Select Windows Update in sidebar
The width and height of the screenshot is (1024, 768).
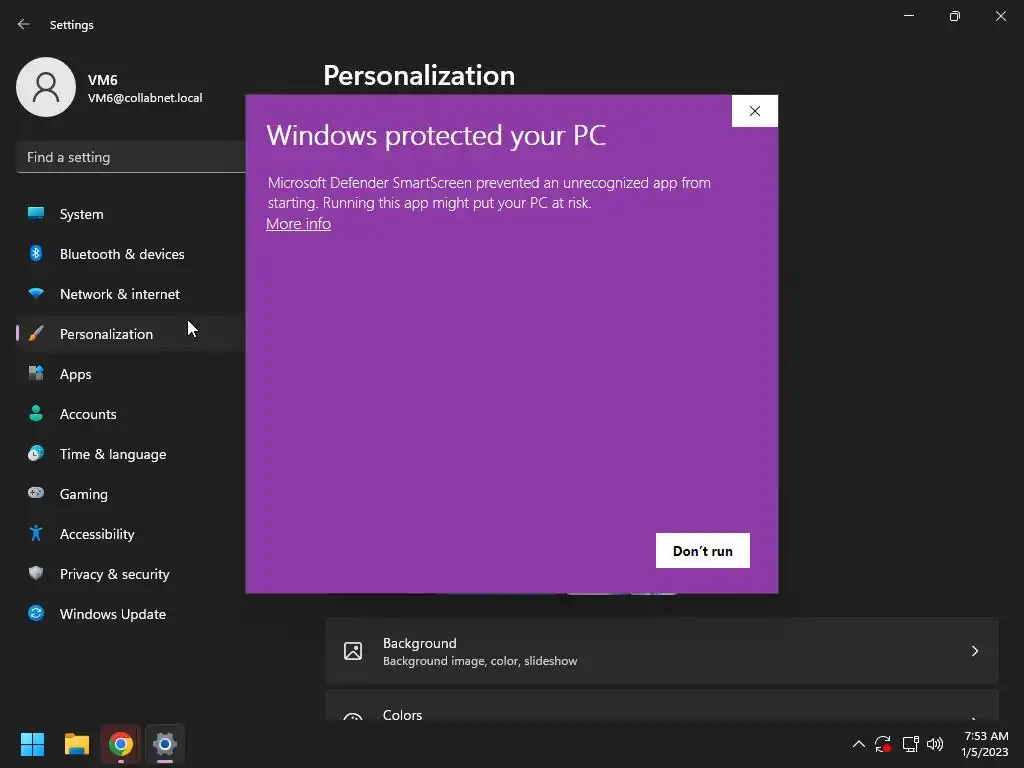pyautogui.click(x=131, y=614)
